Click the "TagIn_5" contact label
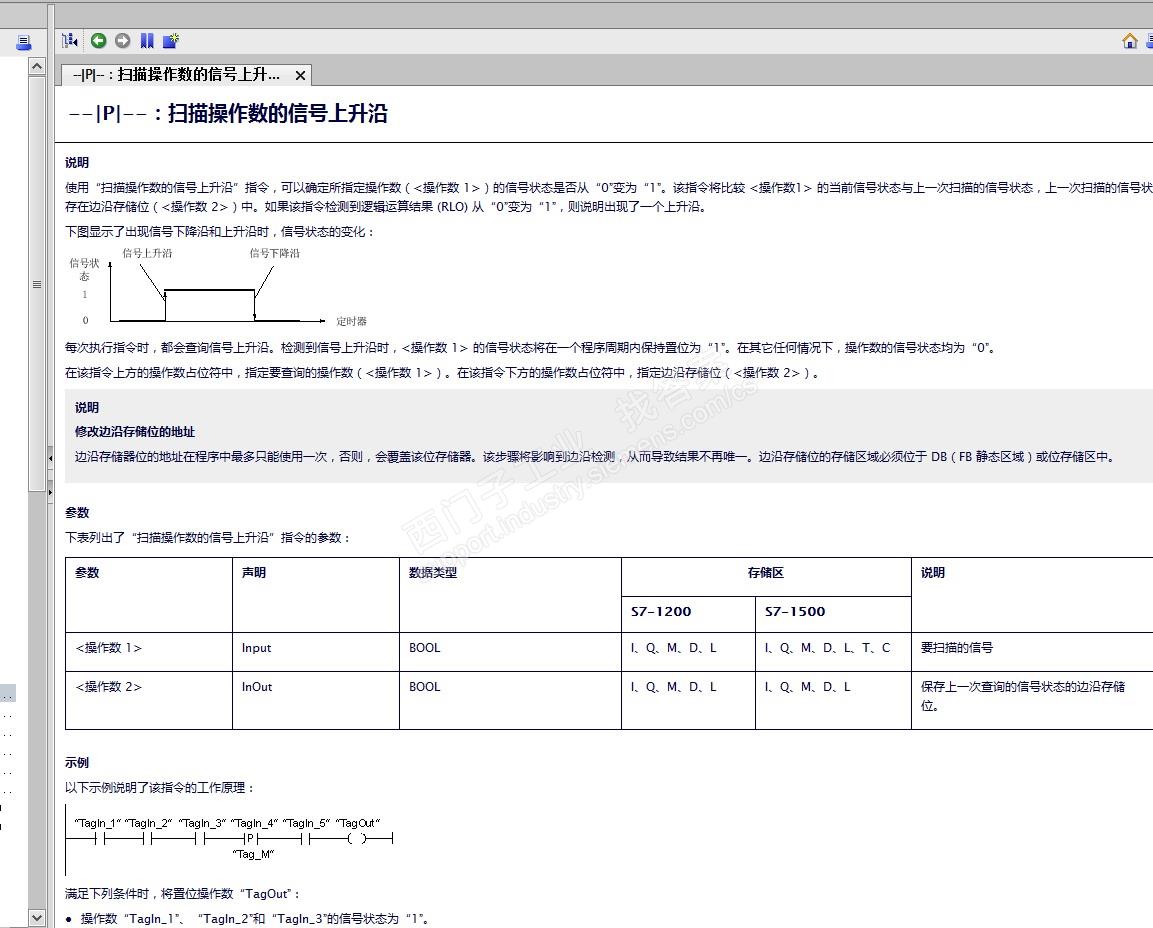Image resolution: width=1153 pixels, height=928 pixels. pyautogui.click(x=307, y=823)
